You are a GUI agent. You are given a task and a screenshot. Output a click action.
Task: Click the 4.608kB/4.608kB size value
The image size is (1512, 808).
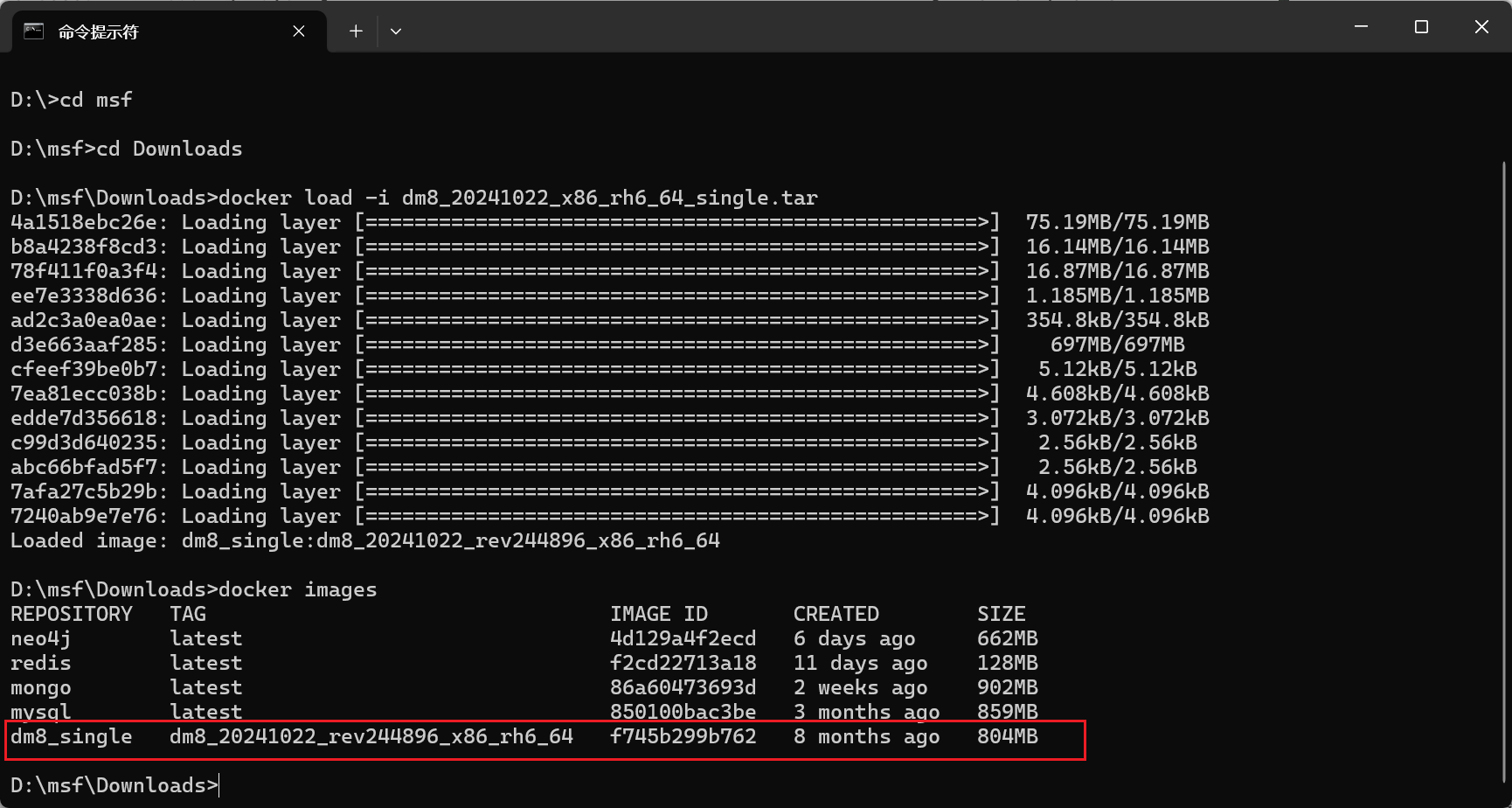click(1118, 394)
